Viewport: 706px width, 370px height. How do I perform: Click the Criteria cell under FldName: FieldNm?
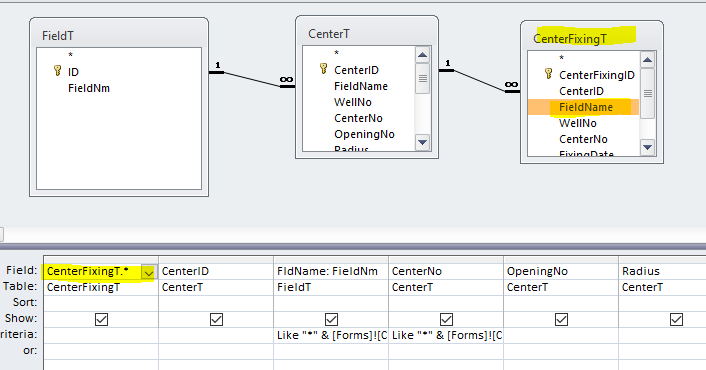click(x=330, y=335)
